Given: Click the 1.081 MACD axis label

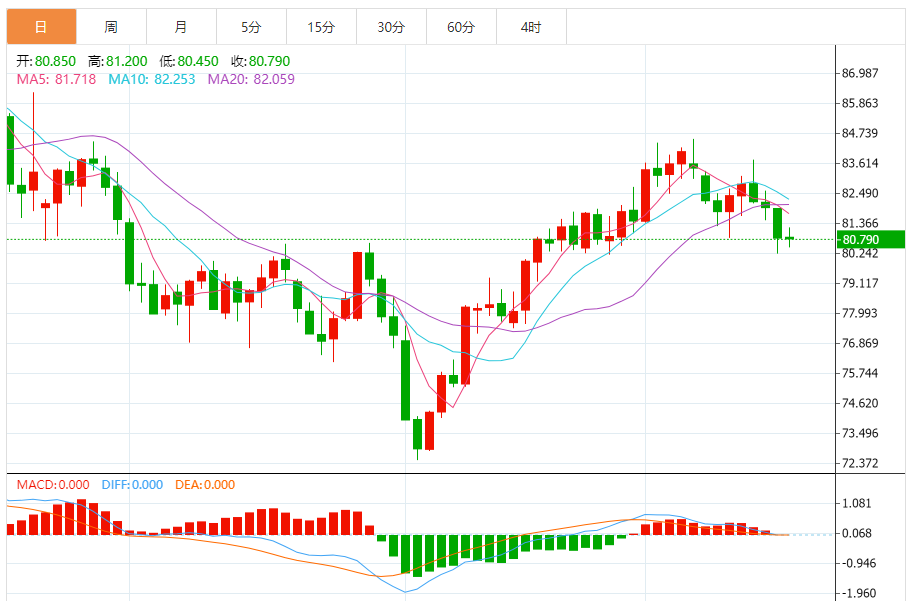Looking at the screenshot, I should 856,503.
